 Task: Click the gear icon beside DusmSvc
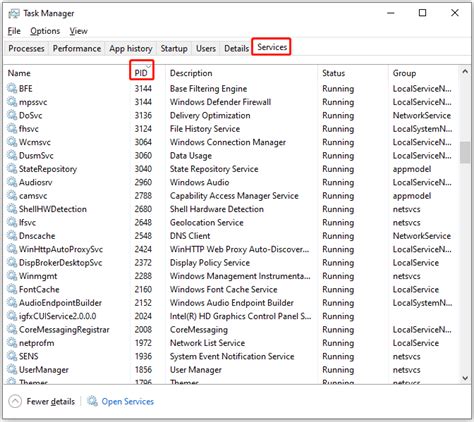click(12, 155)
